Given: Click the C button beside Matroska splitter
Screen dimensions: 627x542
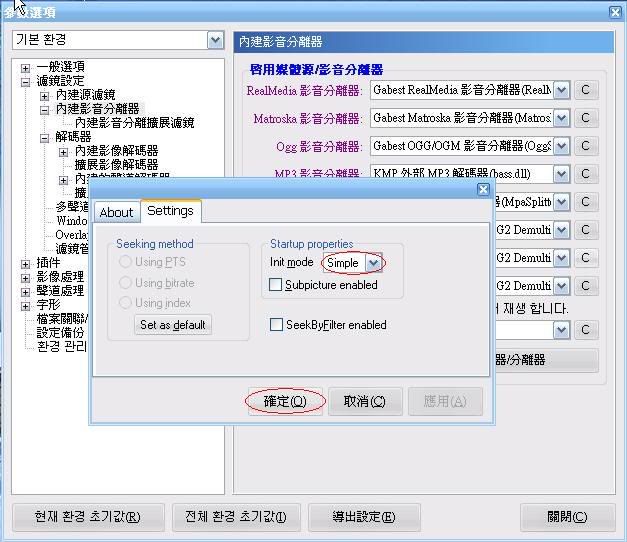Looking at the screenshot, I should pyautogui.click(x=585, y=118).
